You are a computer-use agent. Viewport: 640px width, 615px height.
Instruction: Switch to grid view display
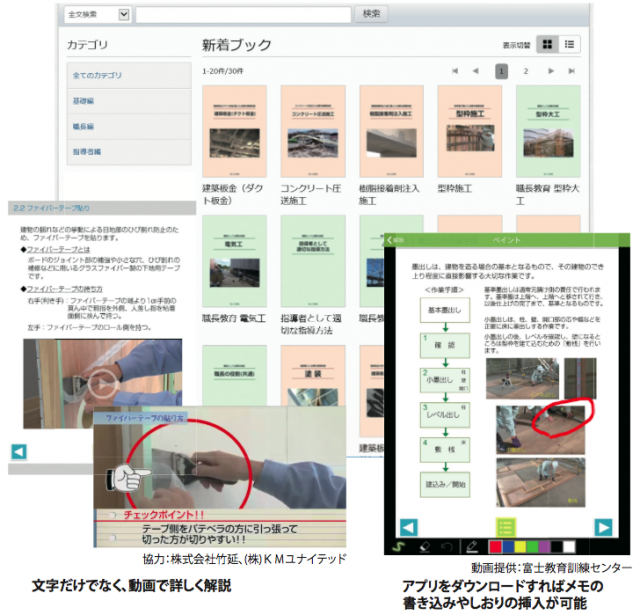(x=547, y=44)
